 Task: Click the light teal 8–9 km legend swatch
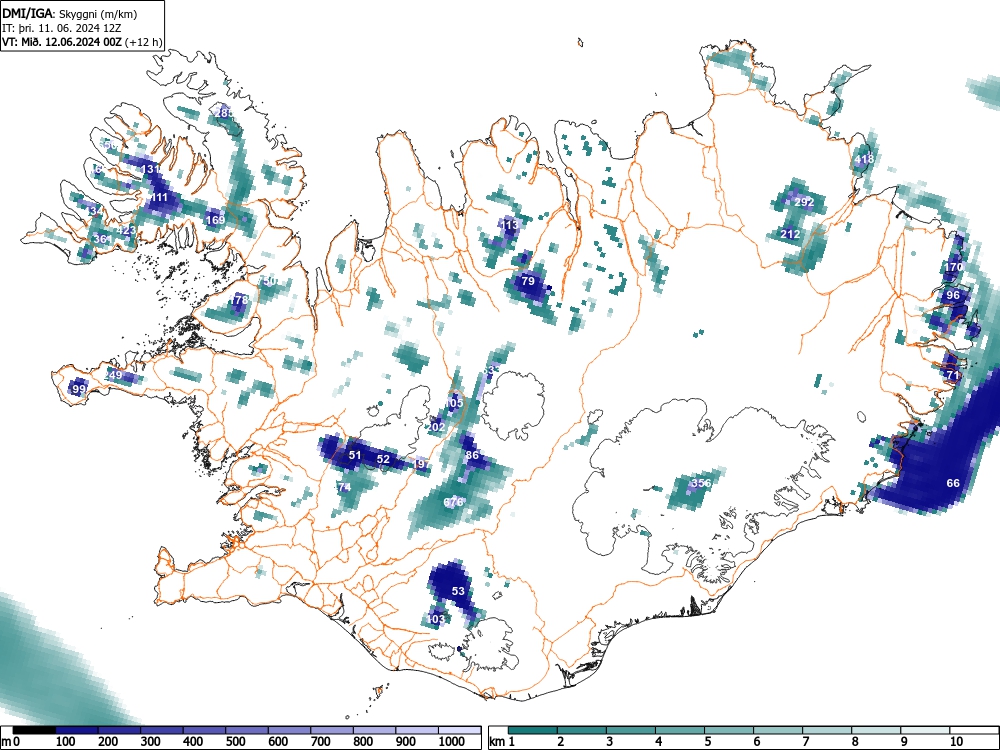click(876, 730)
